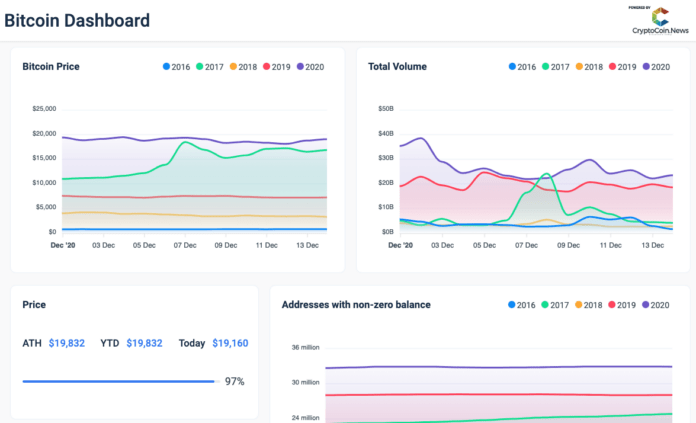696x423 pixels.
Task: Click the CryptoCoin.News logo
Action: click(x=660, y=20)
